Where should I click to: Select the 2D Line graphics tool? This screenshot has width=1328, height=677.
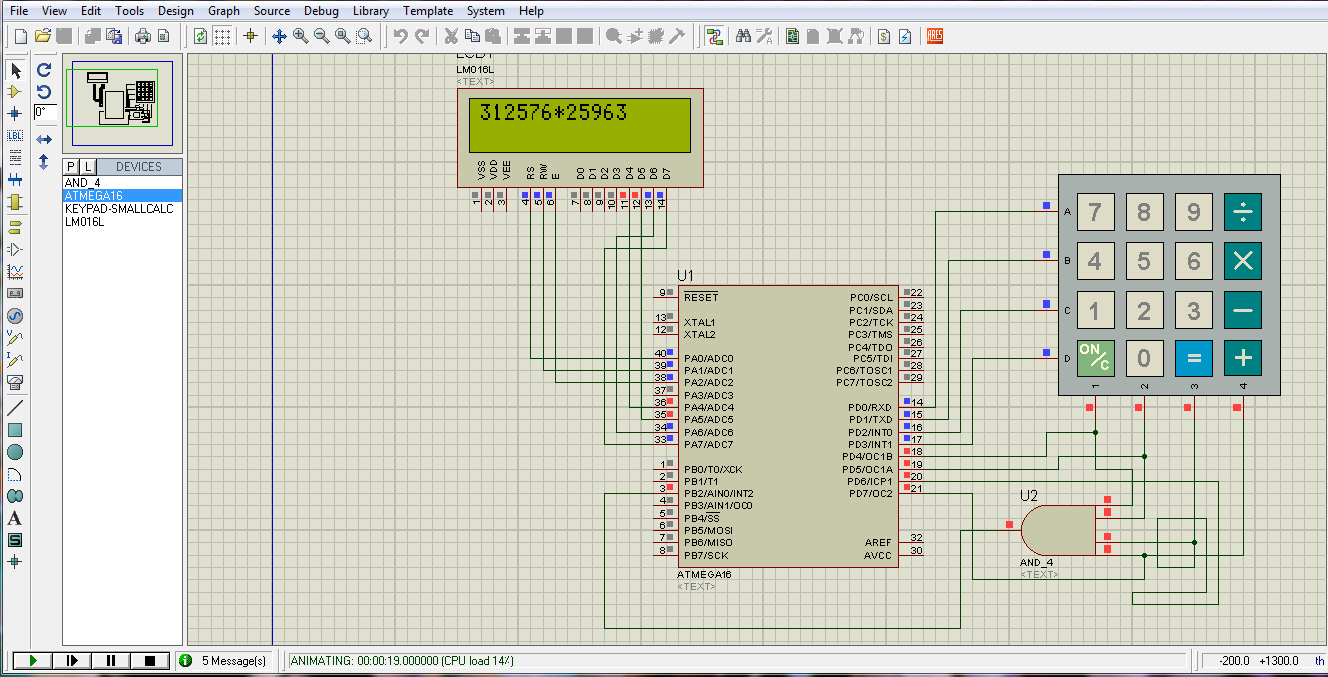[15, 408]
